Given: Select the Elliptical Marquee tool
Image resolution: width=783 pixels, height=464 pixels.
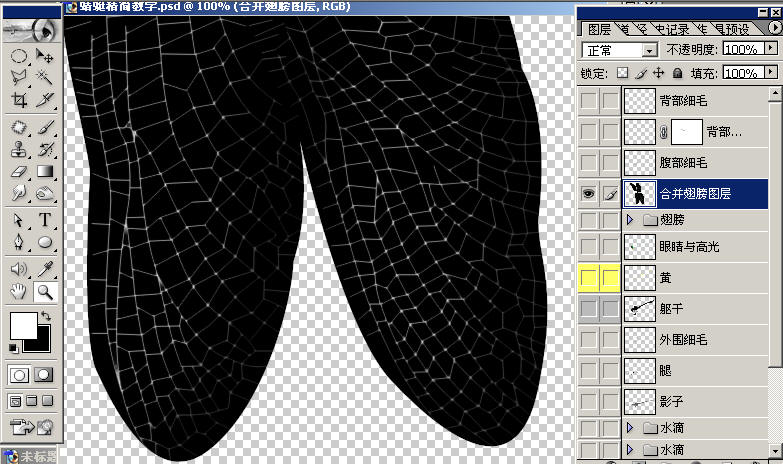Looking at the screenshot, I should tap(18, 56).
